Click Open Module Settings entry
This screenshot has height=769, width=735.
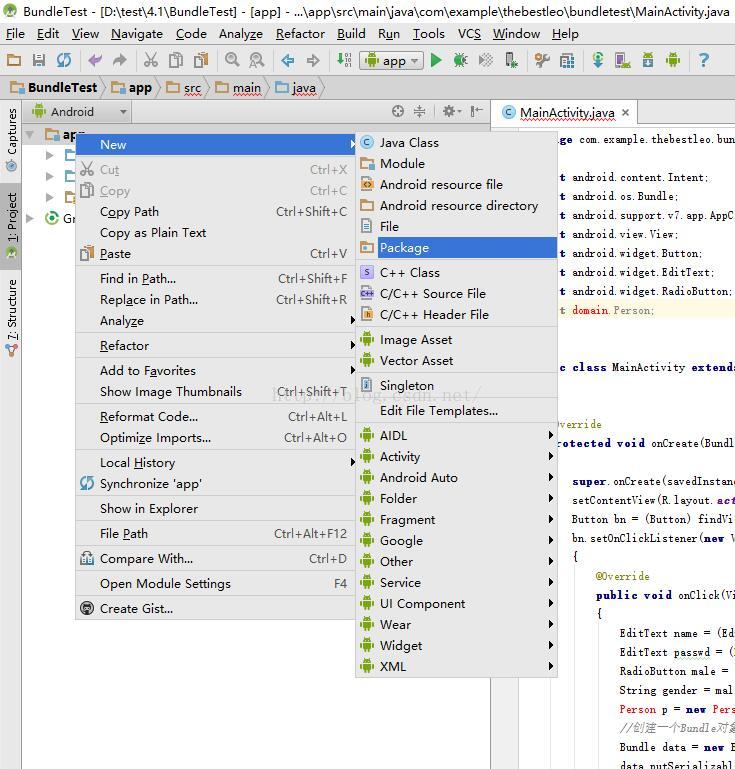(x=216, y=584)
